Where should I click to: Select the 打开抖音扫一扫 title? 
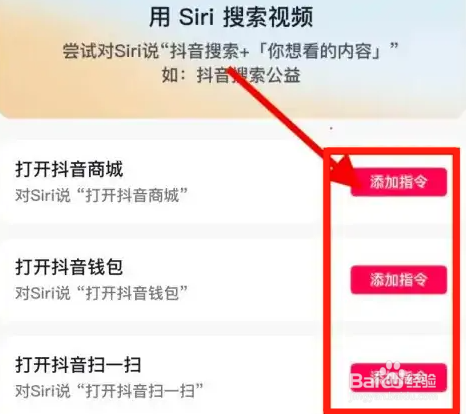tap(78, 365)
